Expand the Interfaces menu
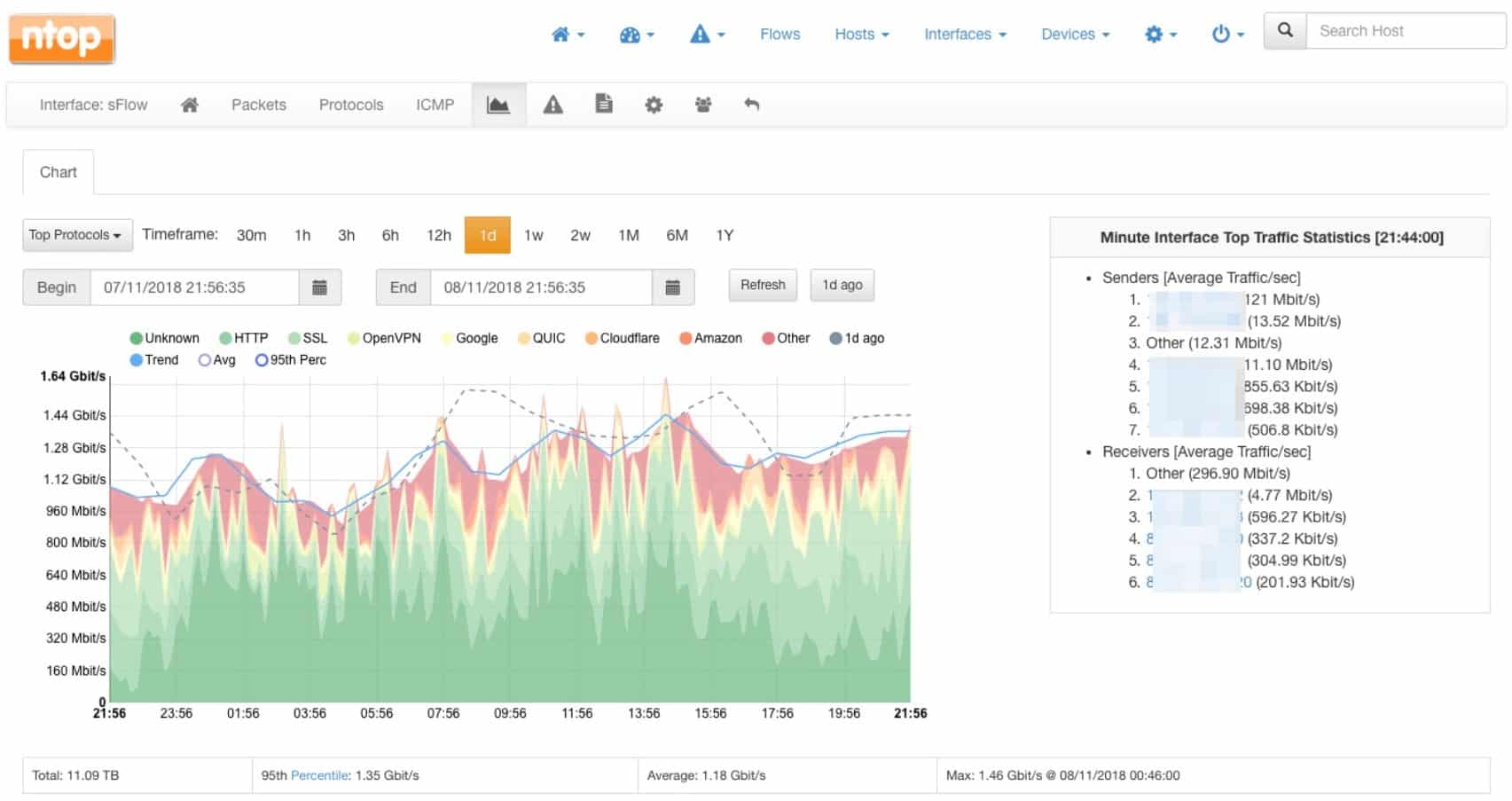Viewport: 1512px width, 801px height. click(965, 35)
